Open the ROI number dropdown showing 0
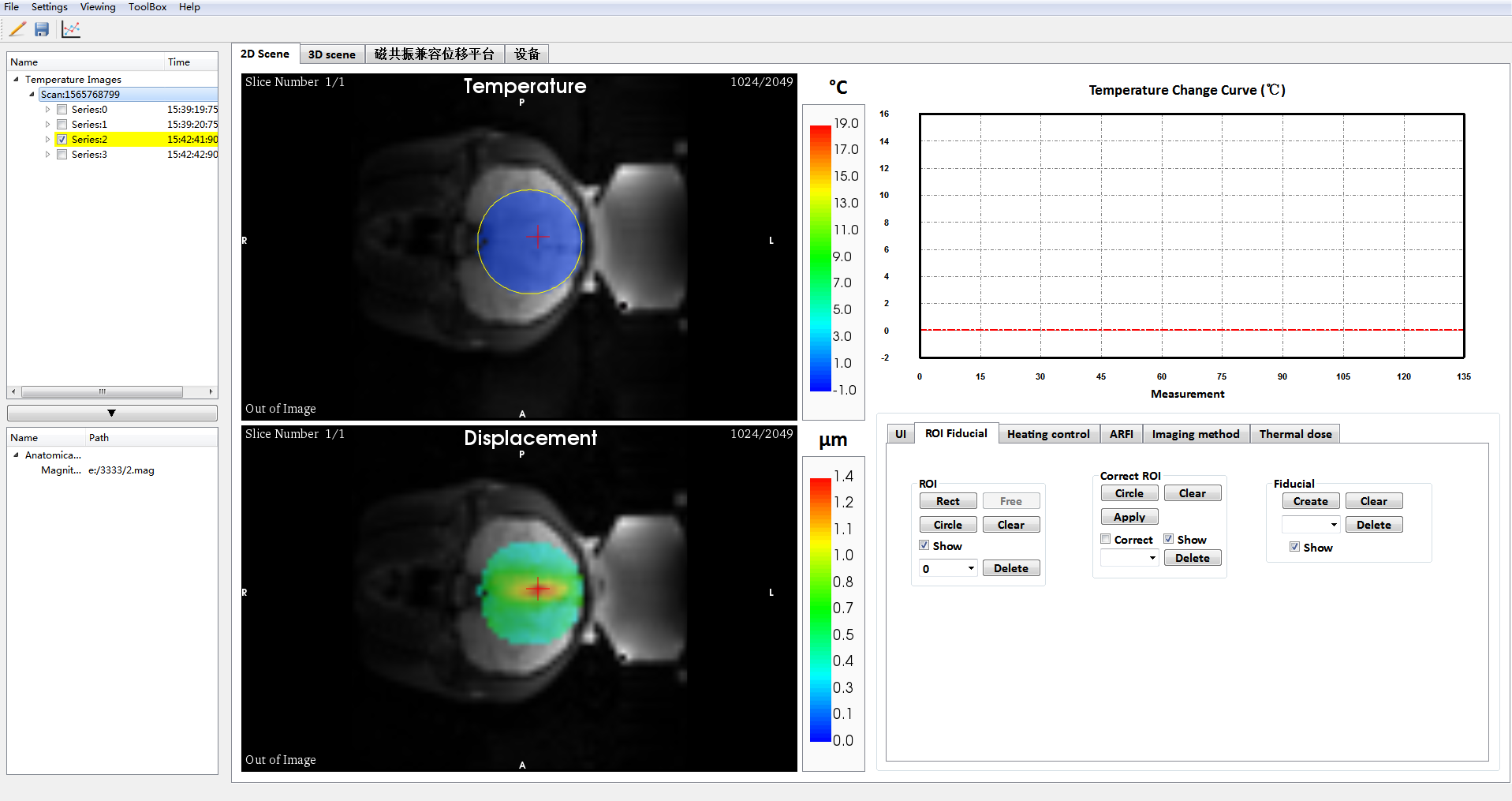1512x801 pixels. pyautogui.click(x=971, y=568)
